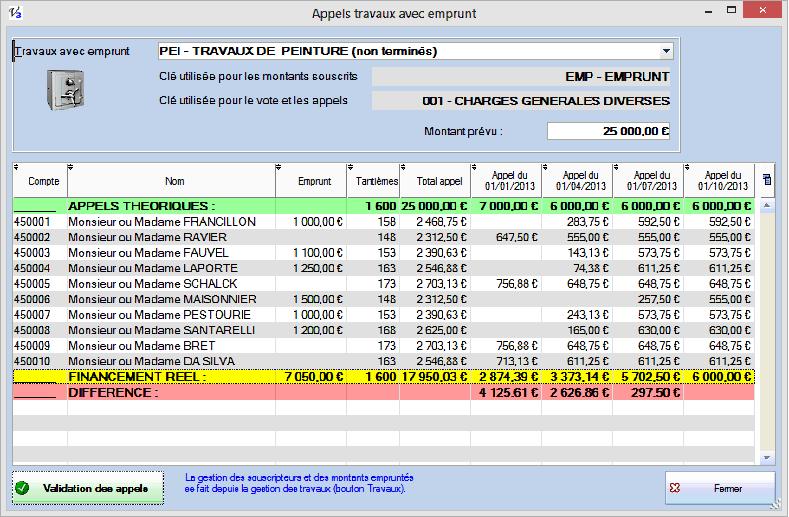Image resolution: width=789 pixels, height=517 pixels.
Task: Click 7 000,00 € in APPELS THEORIQUES row
Action: [509, 206]
